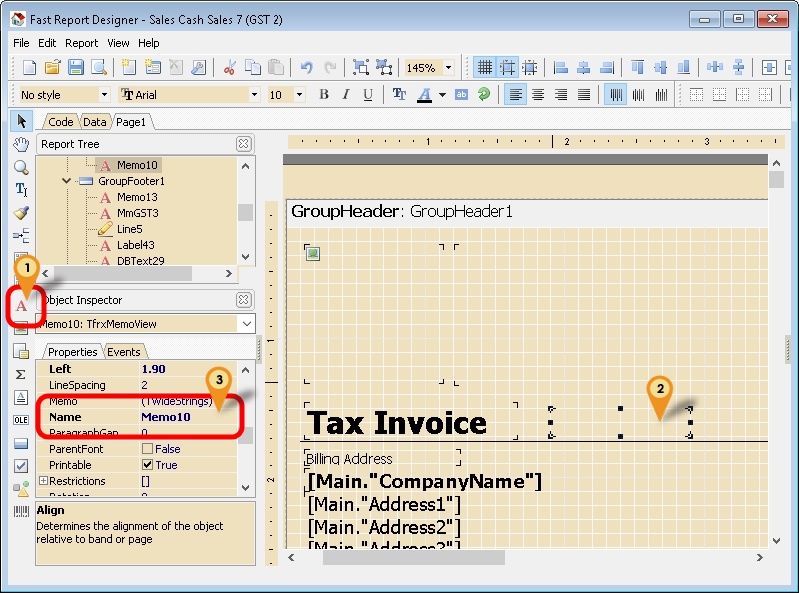Click the Cut scissors icon
Viewport: 799px width, 593px height.
(x=229, y=68)
